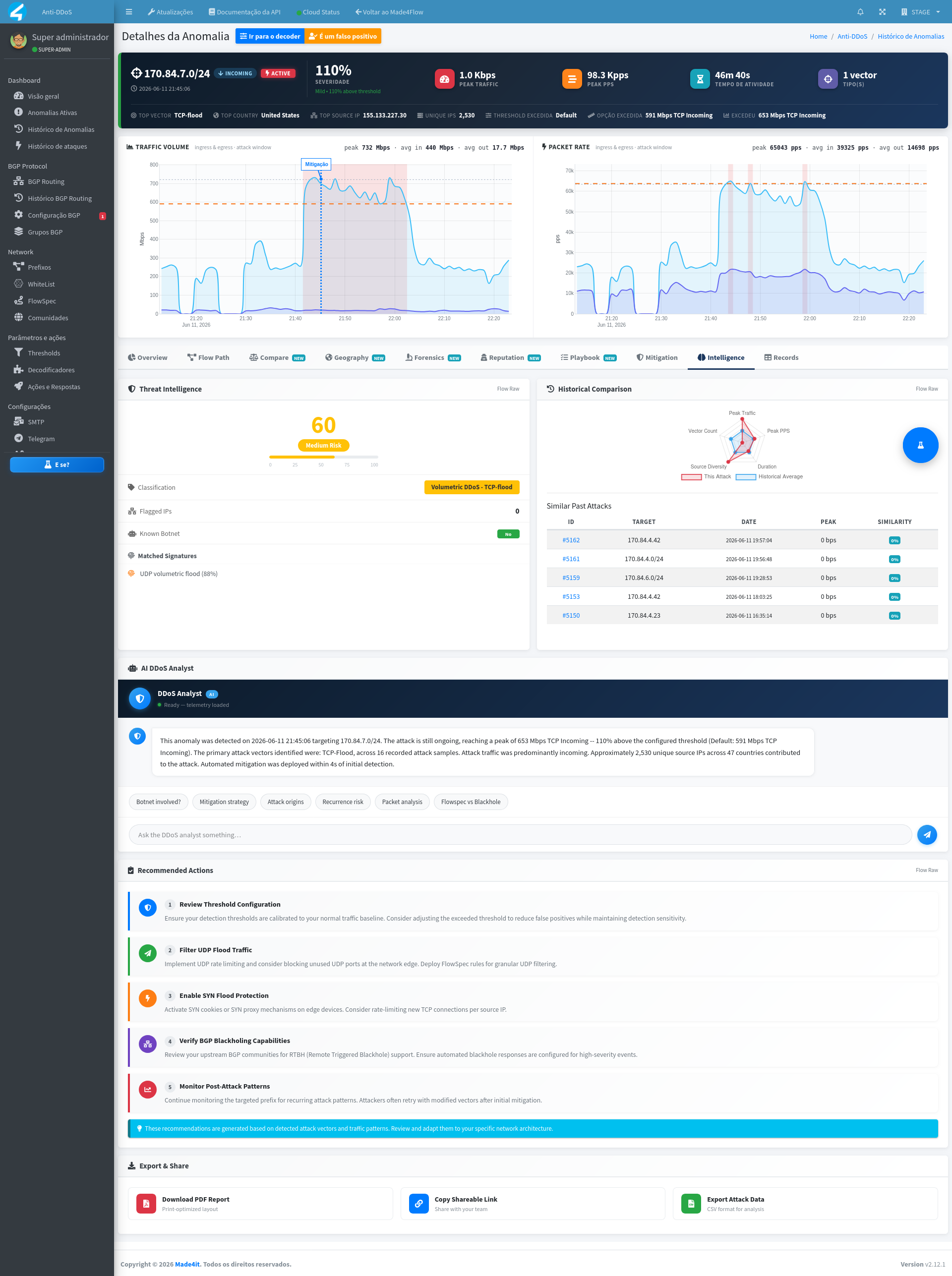The image size is (952, 1276).
Task: Click the E se? sidebar button
Action: [x=57, y=464]
